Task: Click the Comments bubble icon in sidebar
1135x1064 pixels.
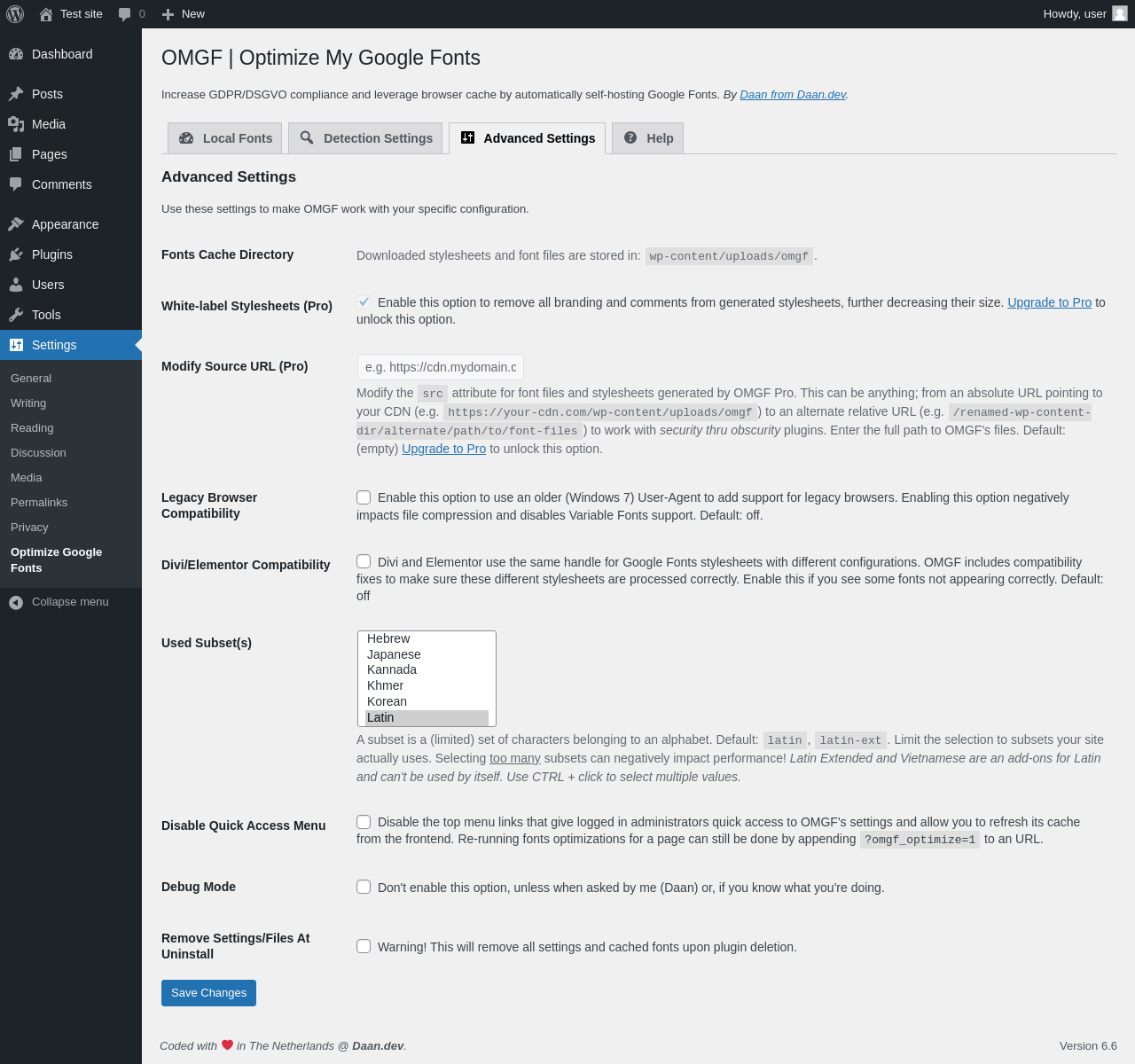Action: tap(16, 184)
